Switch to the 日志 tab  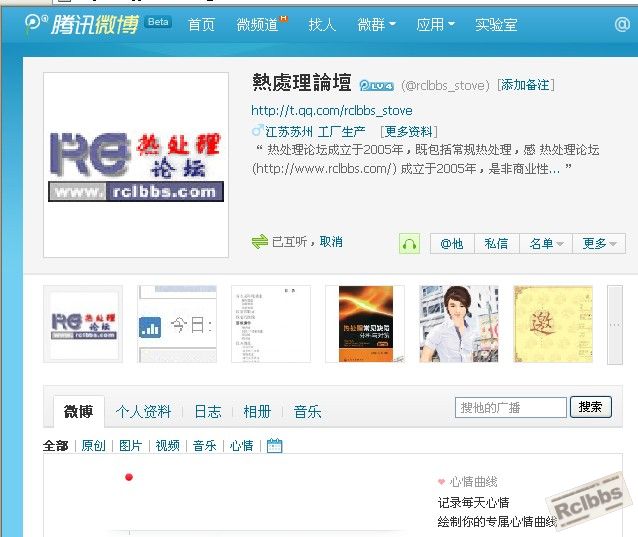[208, 412]
